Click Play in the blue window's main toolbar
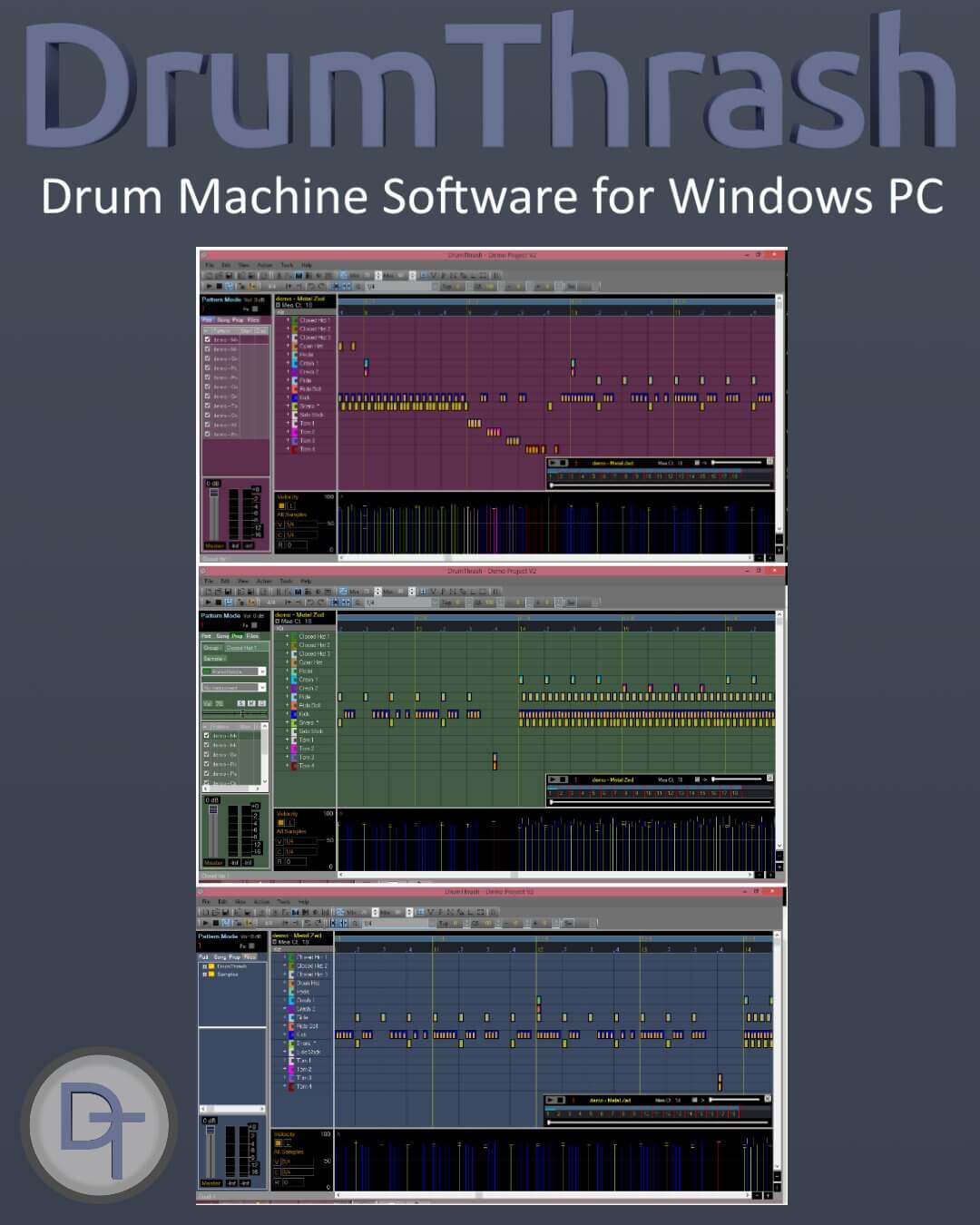Screen dimensions: 980x1225 (206, 923)
